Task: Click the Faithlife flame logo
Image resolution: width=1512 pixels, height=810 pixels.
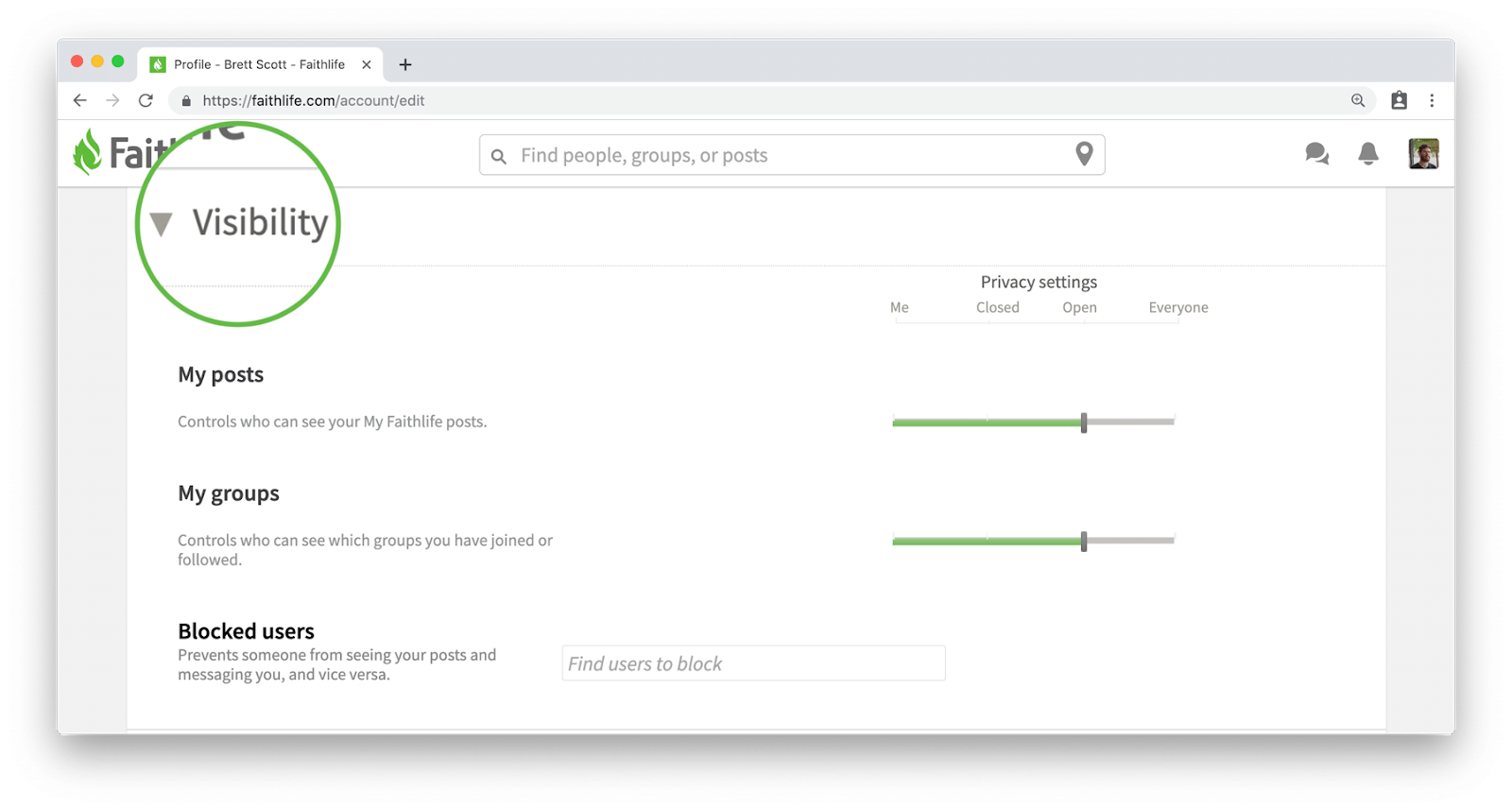Action: [87, 152]
